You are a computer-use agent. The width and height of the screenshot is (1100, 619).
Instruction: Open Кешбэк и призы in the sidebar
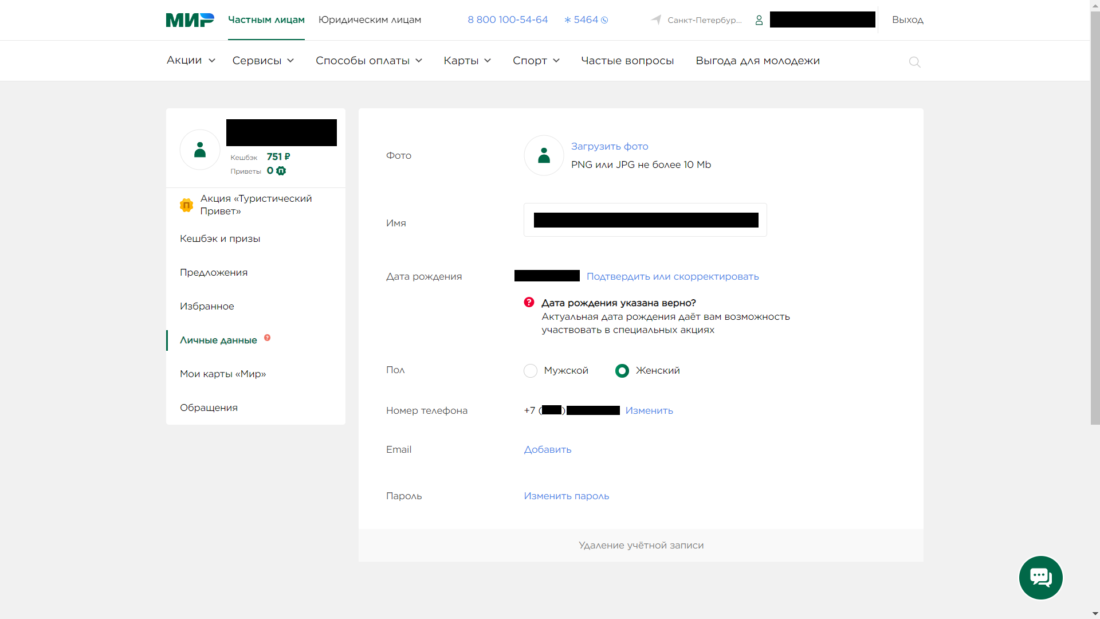220,239
